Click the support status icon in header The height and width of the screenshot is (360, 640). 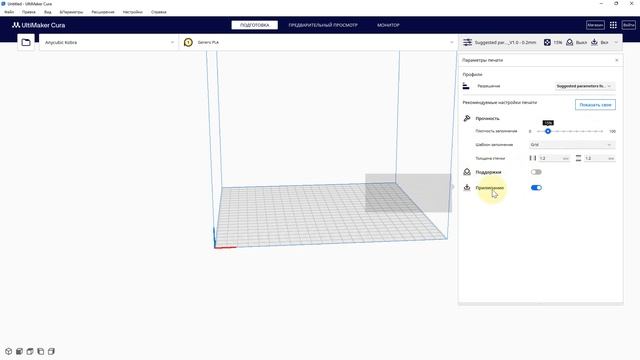[x=569, y=42]
